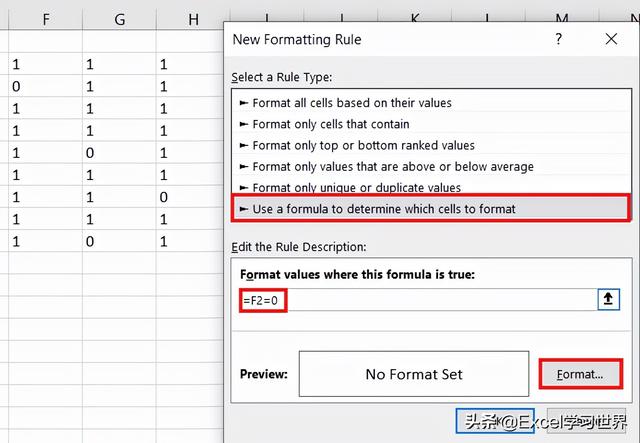This screenshot has width=640, height=443.
Task: Select column F header
Action: tap(46, 19)
